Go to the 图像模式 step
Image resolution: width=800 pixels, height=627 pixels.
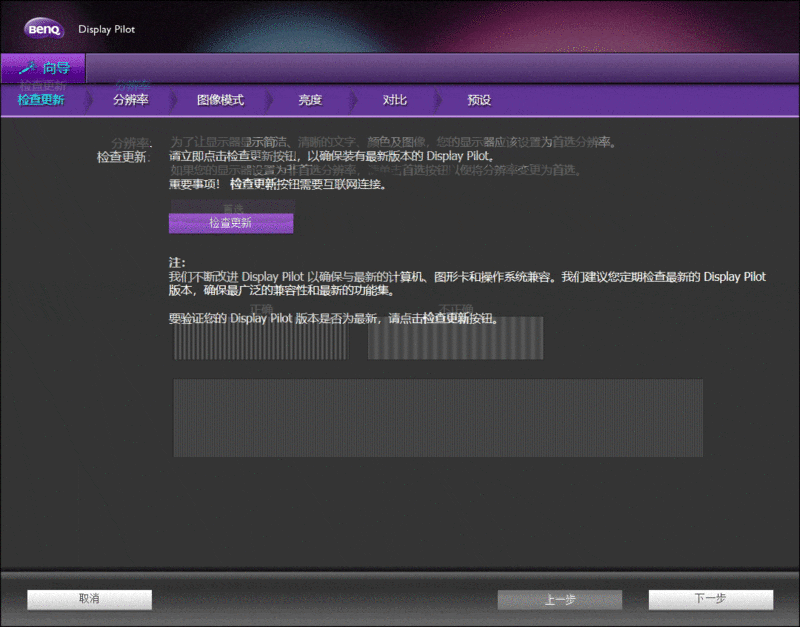[x=222, y=100]
